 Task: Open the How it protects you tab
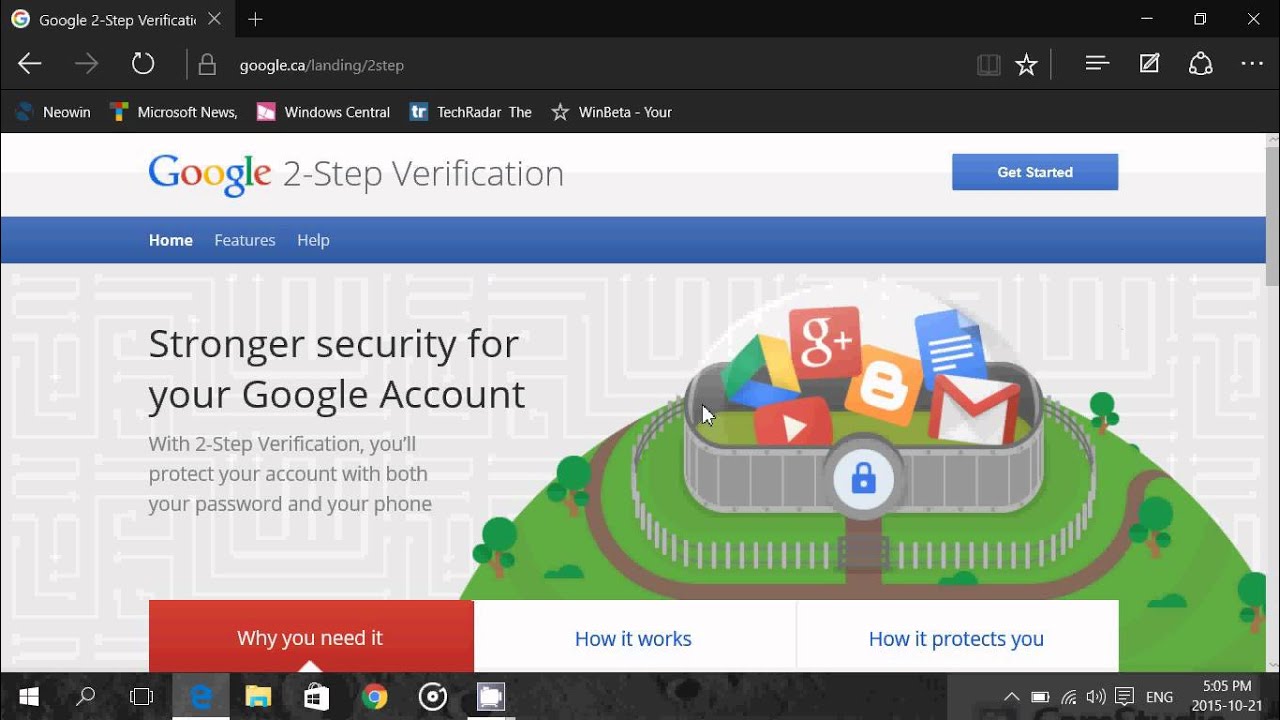click(957, 636)
